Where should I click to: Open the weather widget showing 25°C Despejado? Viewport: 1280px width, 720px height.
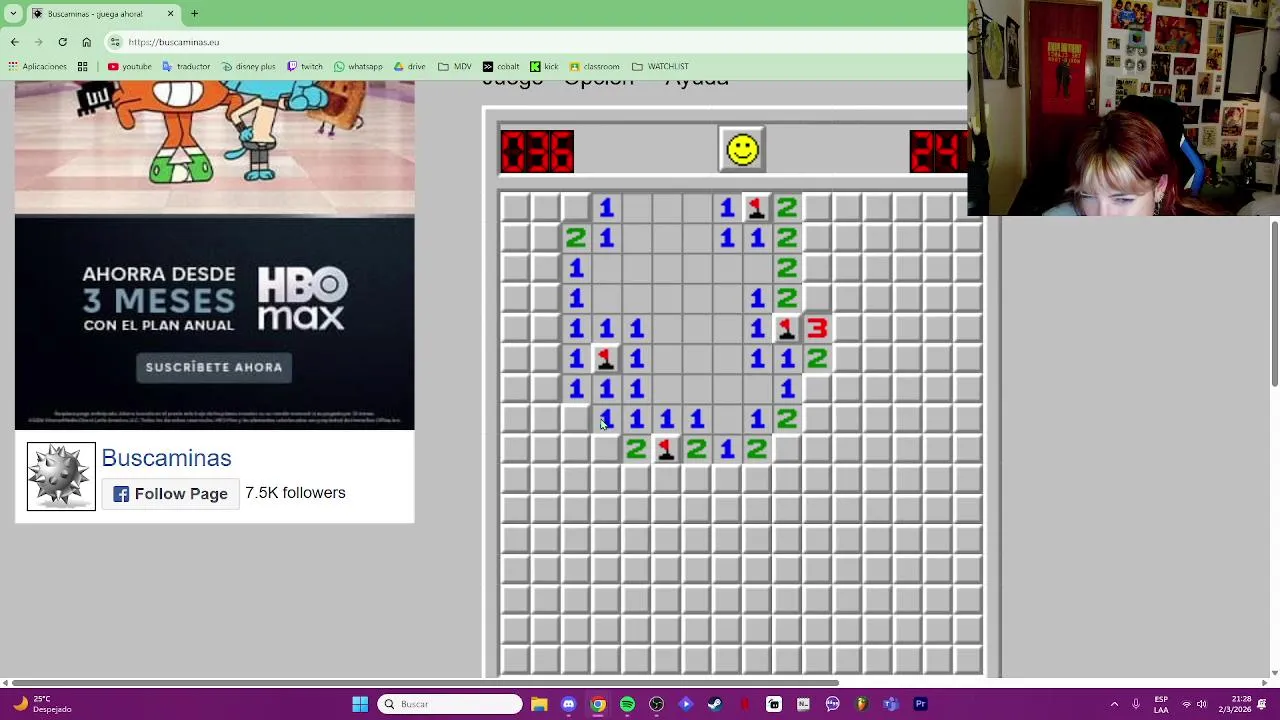pos(43,704)
